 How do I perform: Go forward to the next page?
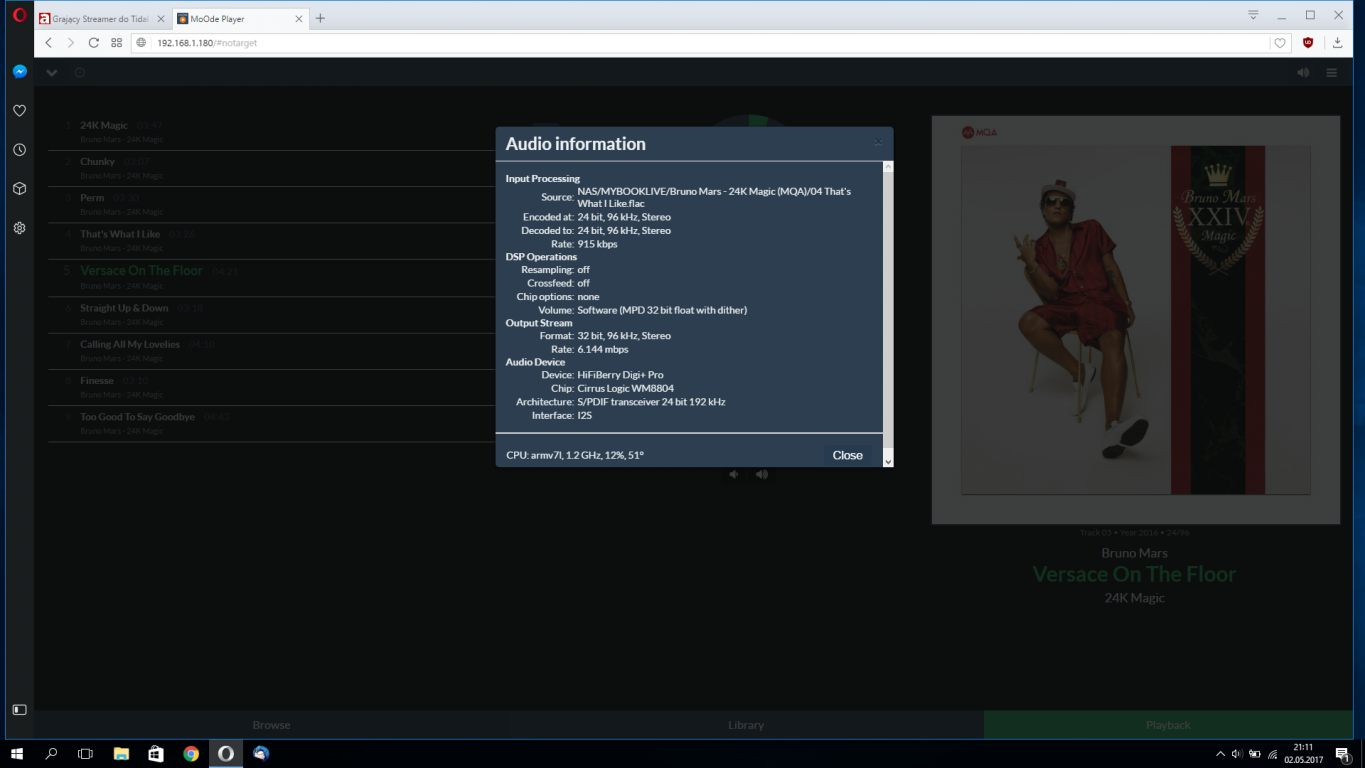tap(70, 43)
